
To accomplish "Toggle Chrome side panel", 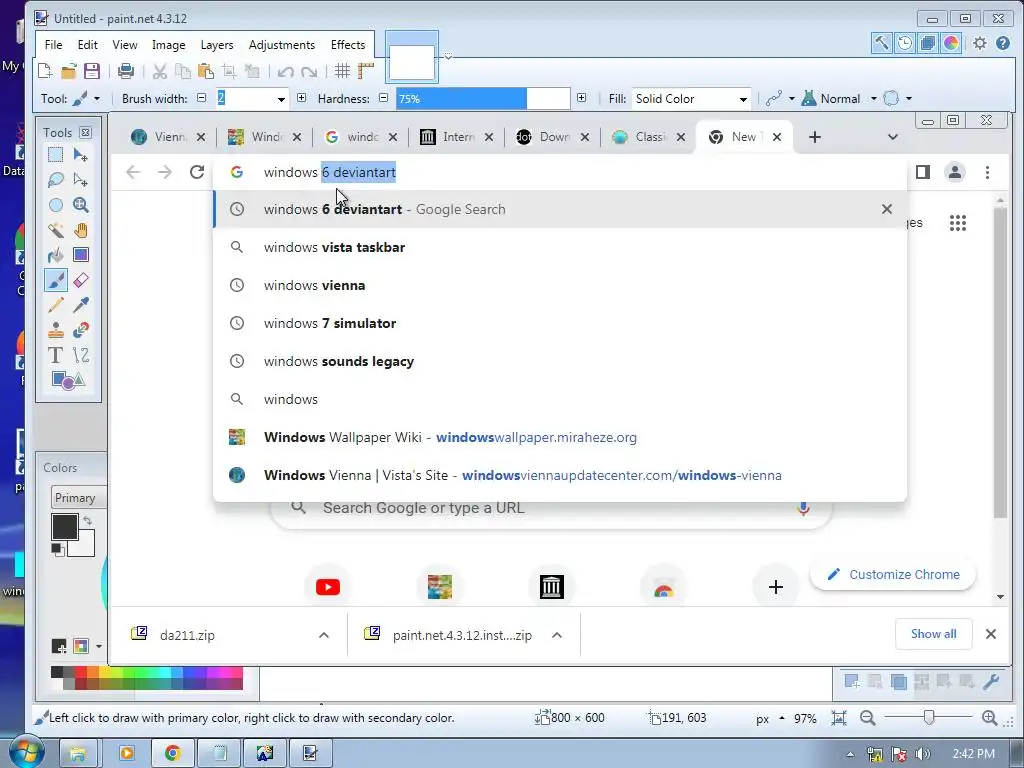I will point(923,172).
